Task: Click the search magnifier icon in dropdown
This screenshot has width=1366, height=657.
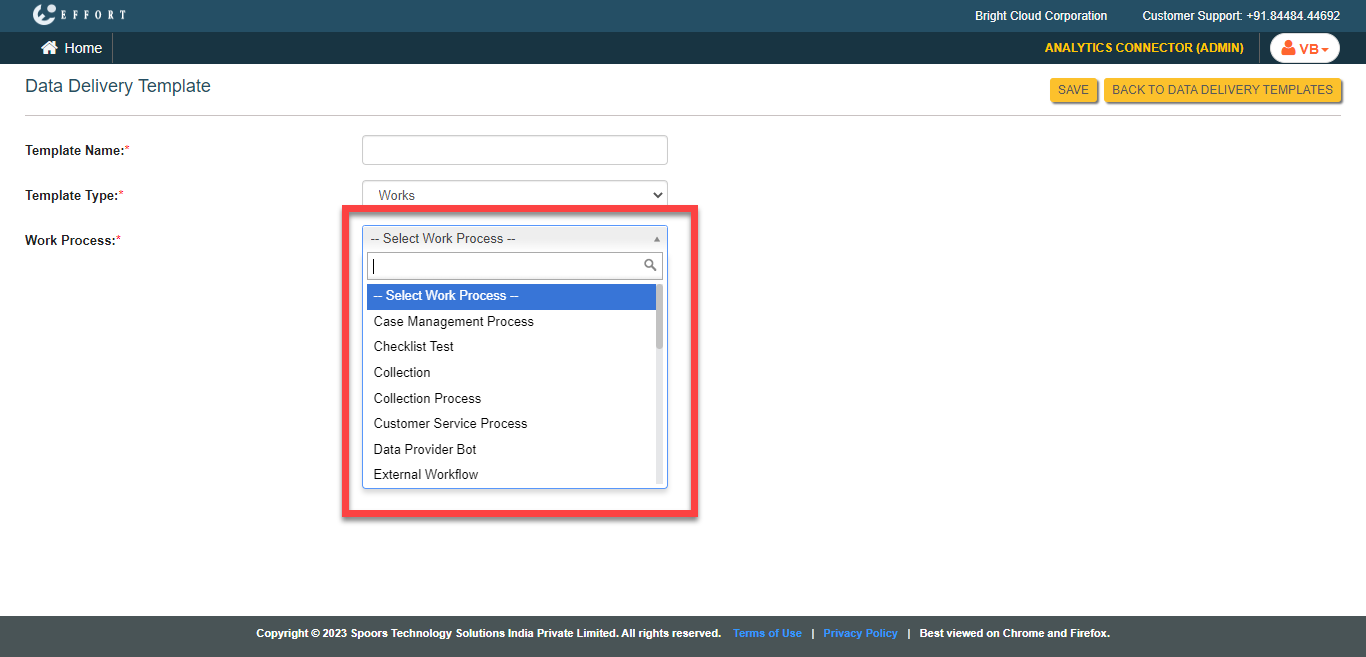Action: coord(650,265)
